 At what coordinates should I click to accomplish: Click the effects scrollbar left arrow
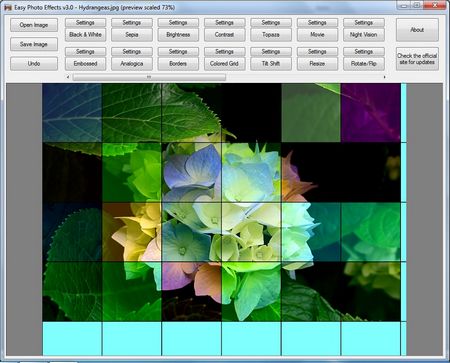(68, 77)
